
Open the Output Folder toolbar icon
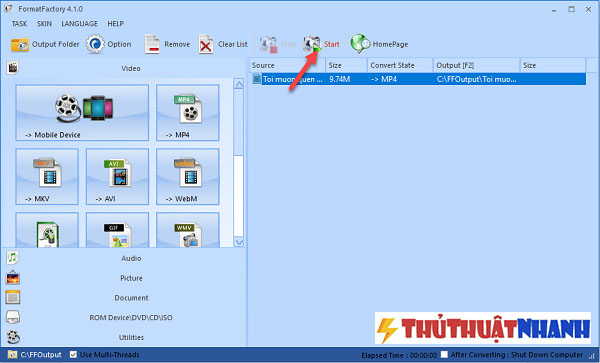pyautogui.click(x=20, y=44)
